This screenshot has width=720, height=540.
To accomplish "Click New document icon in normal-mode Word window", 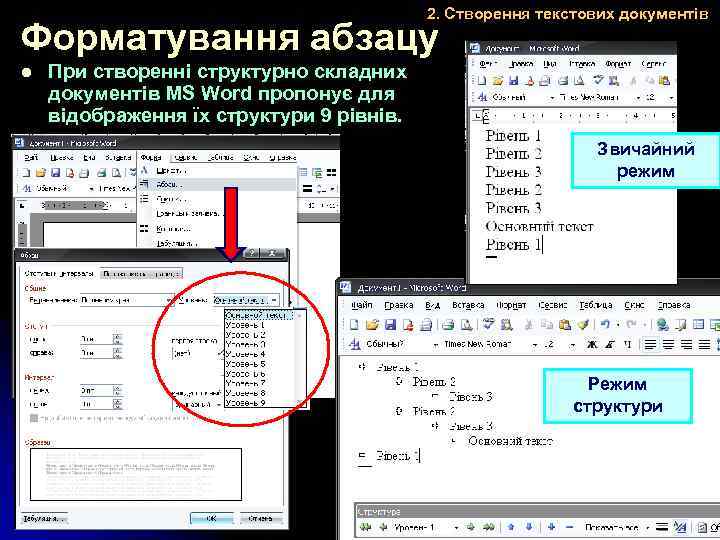I will coord(481,81).
